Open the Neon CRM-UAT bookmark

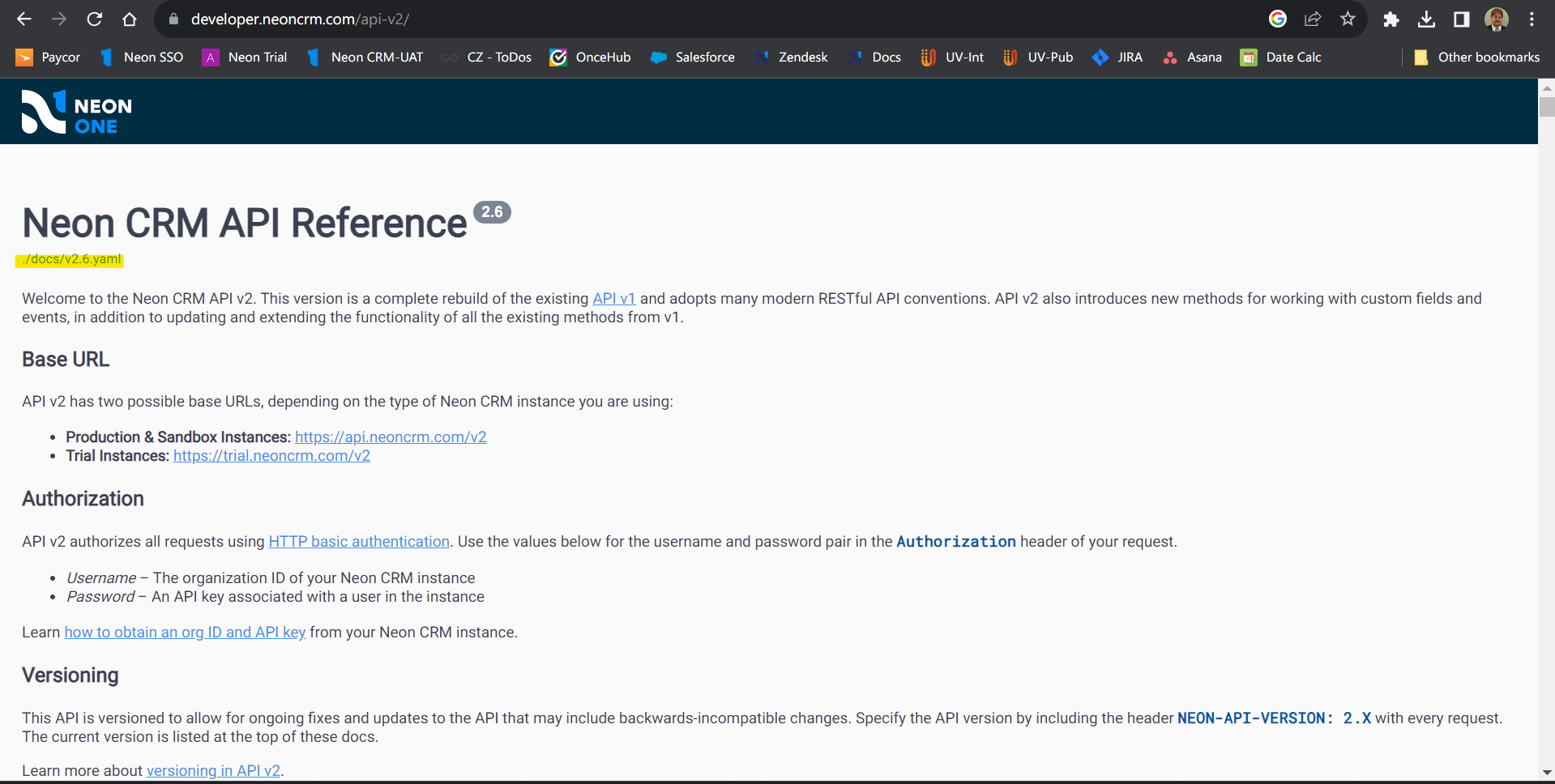pyautogui.click(x=365, y=58)
